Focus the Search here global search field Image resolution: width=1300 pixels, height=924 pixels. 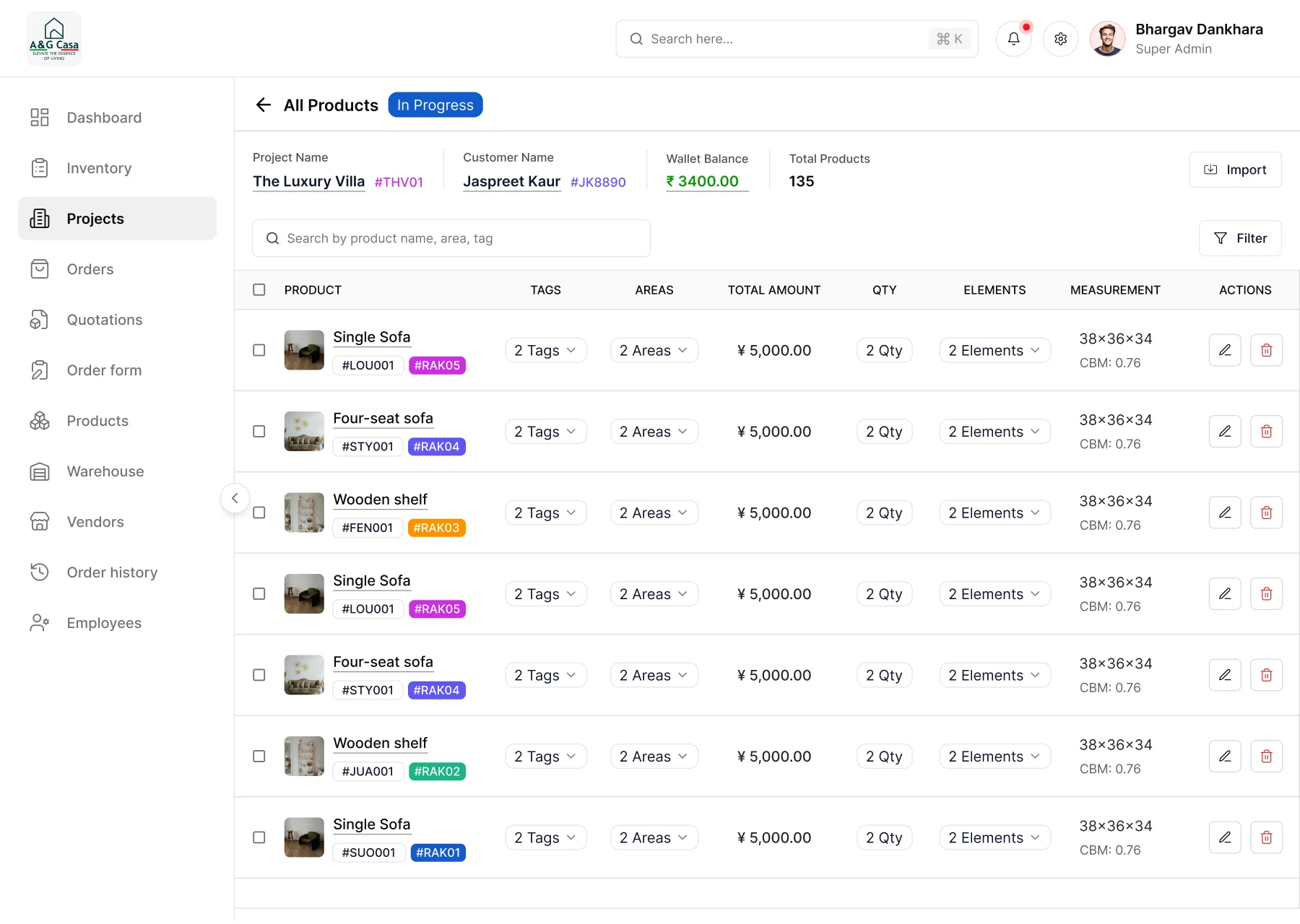pos(797,39)
